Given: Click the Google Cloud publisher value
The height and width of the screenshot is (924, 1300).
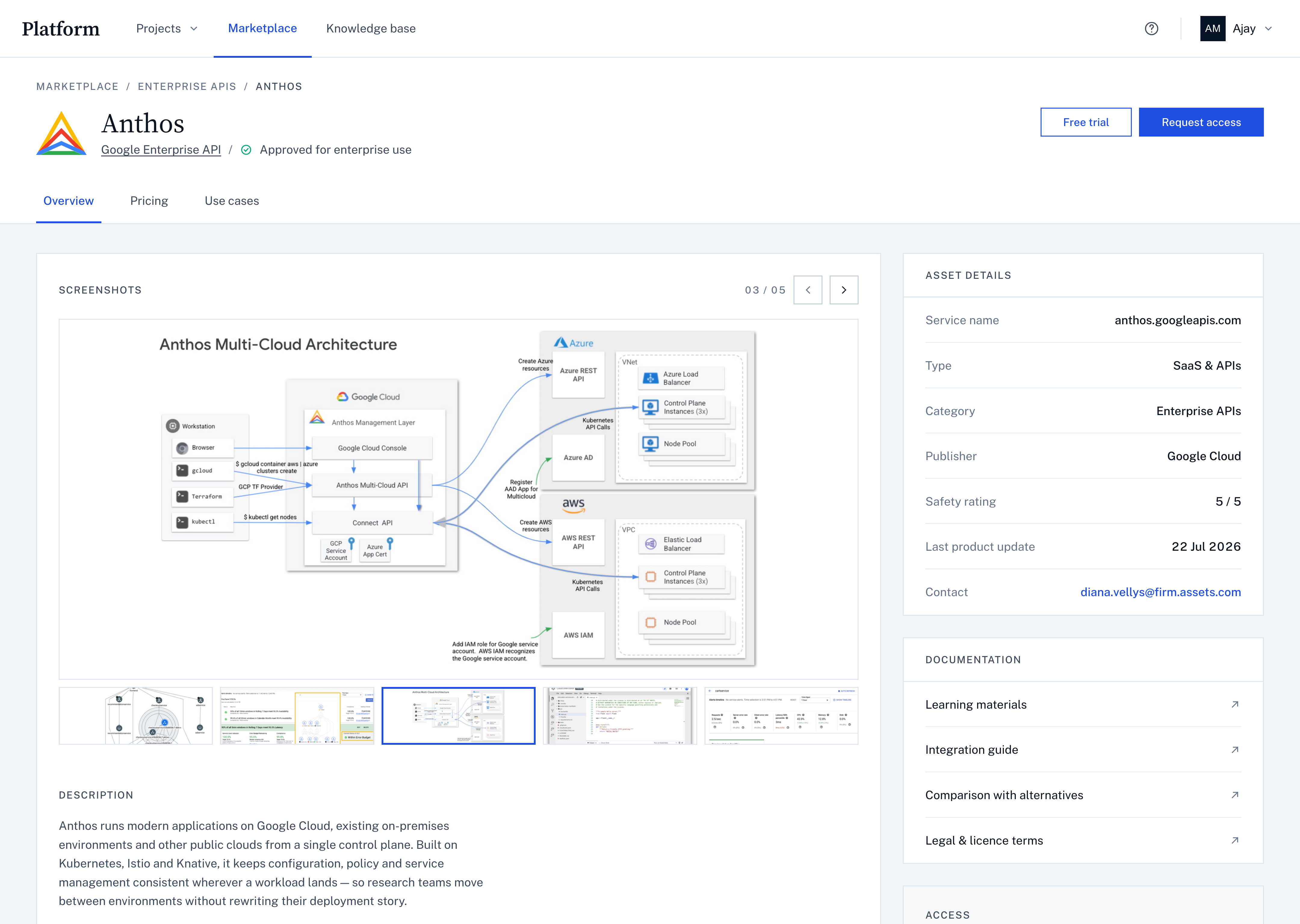Looking at the screenshot, I should coord(1203,456).
